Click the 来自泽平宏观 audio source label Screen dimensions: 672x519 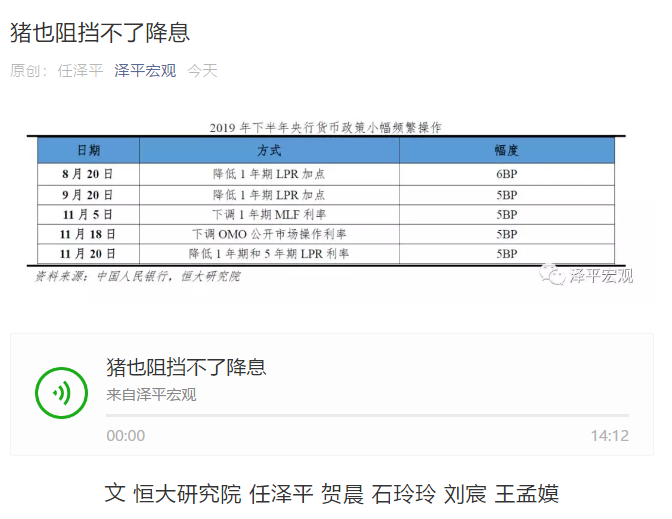[151, 395]
